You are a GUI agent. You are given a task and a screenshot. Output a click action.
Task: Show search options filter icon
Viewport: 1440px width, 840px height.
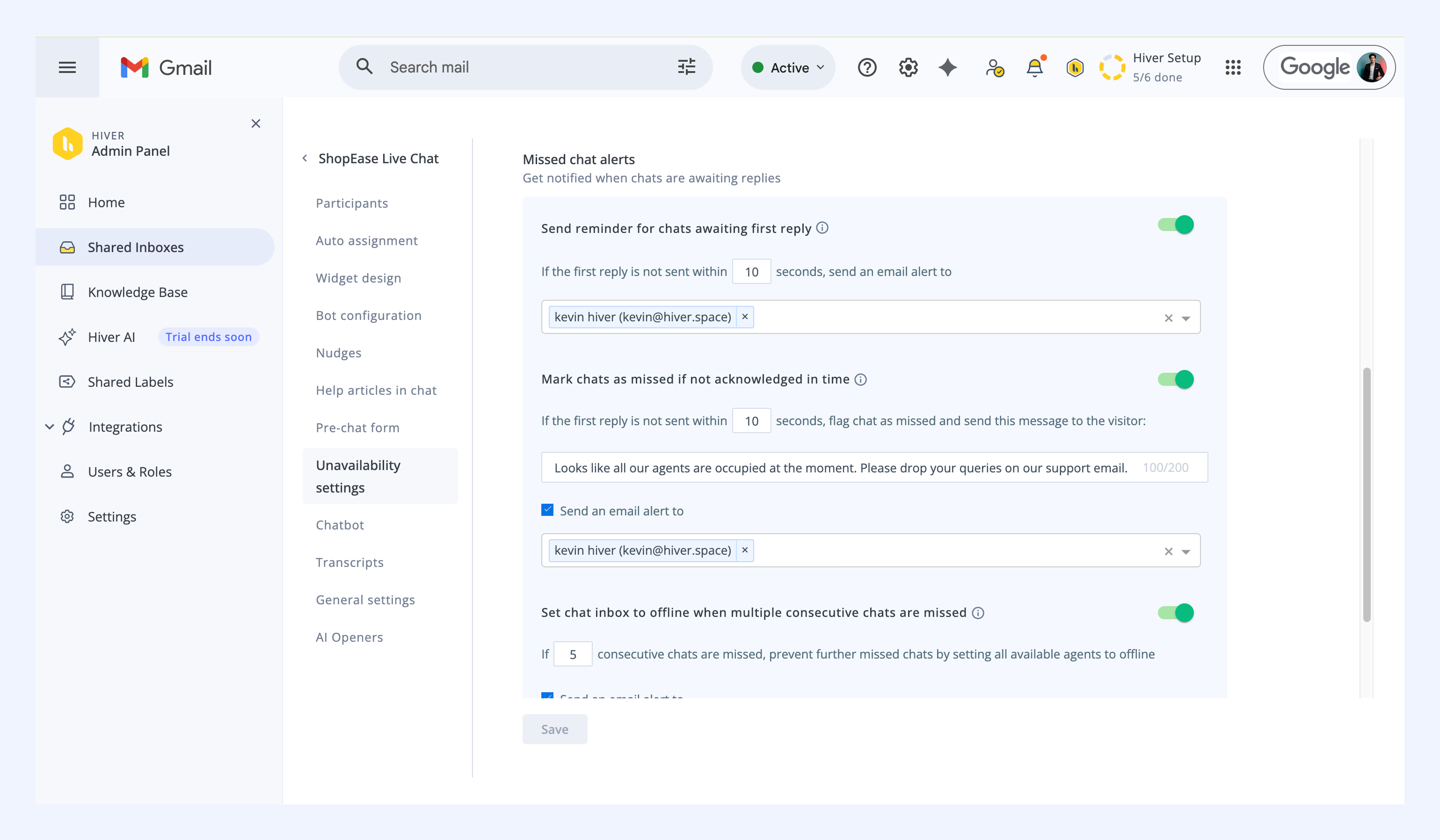(x=686, y=67)
